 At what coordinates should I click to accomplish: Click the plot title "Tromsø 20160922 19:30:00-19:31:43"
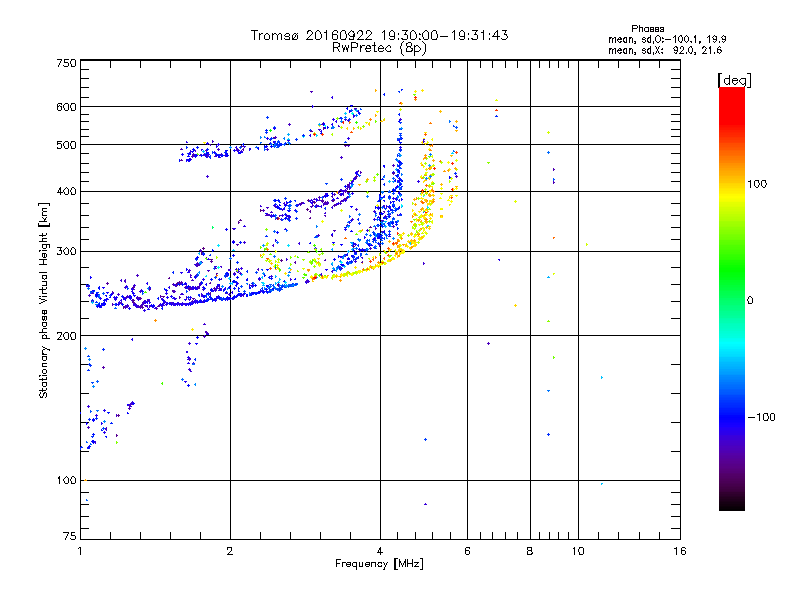[x=380, y=35]
